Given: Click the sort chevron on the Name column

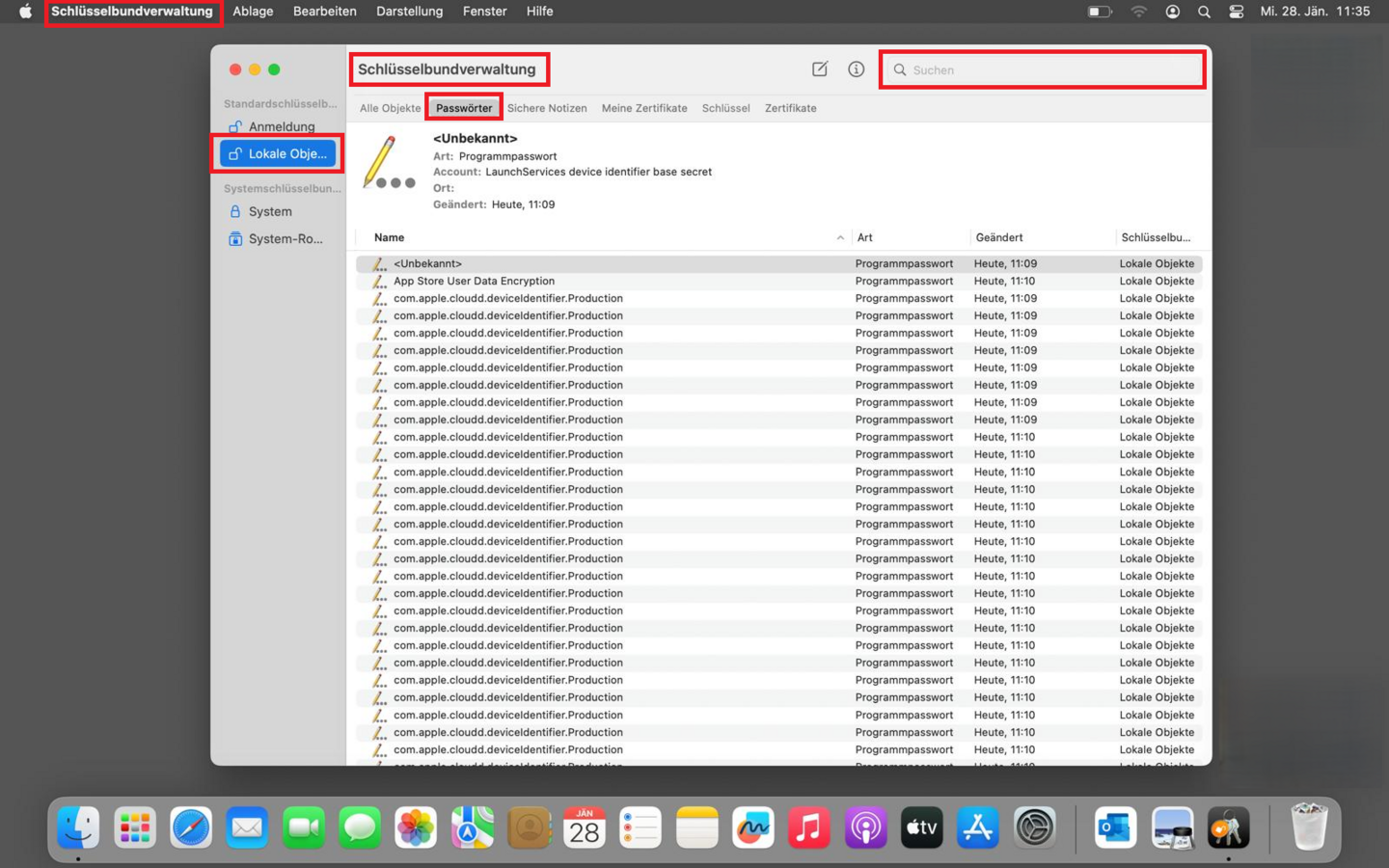Looking at the screenshot, I should click(x=839, y=237).
